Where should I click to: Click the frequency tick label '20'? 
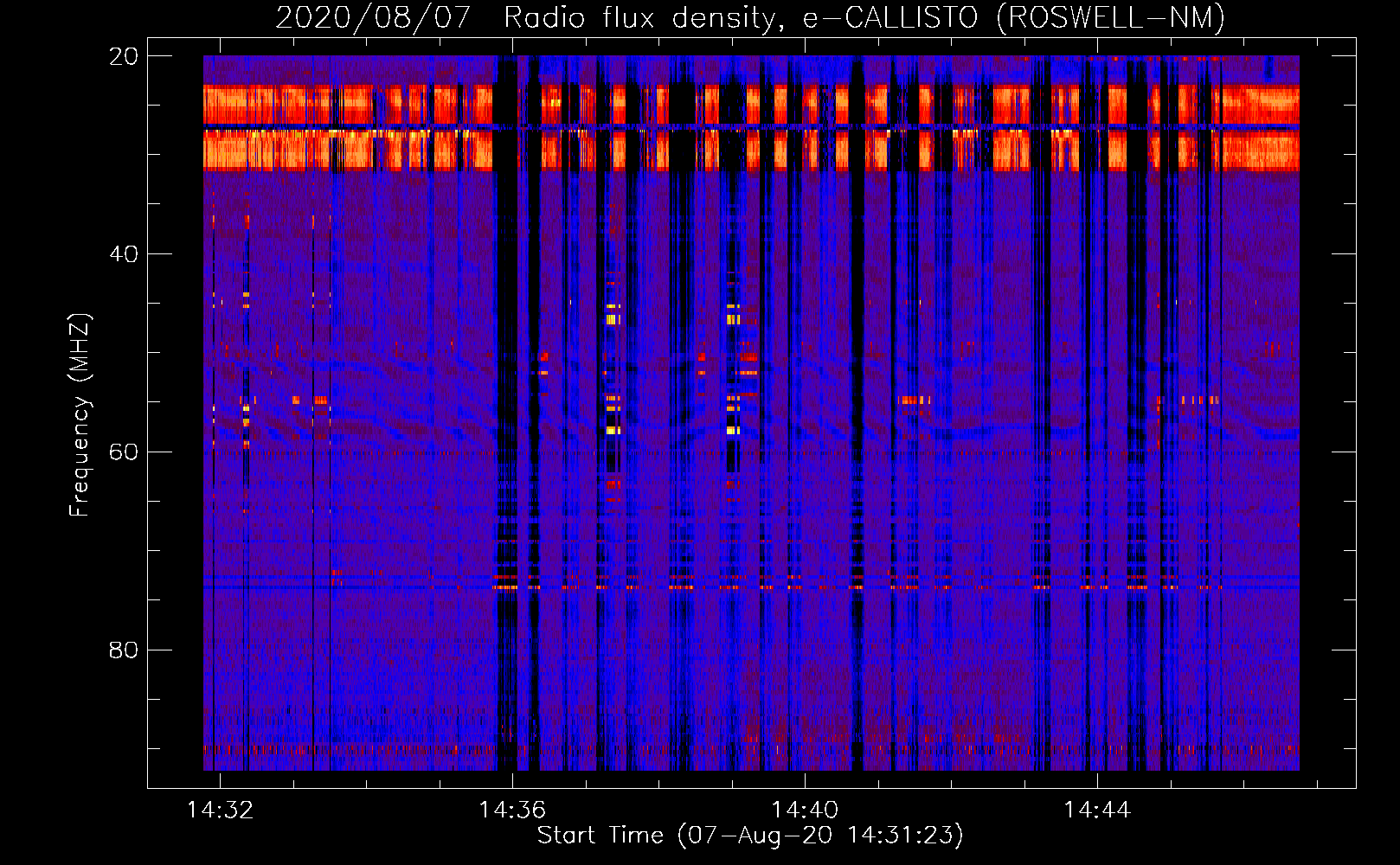[124, 56]
